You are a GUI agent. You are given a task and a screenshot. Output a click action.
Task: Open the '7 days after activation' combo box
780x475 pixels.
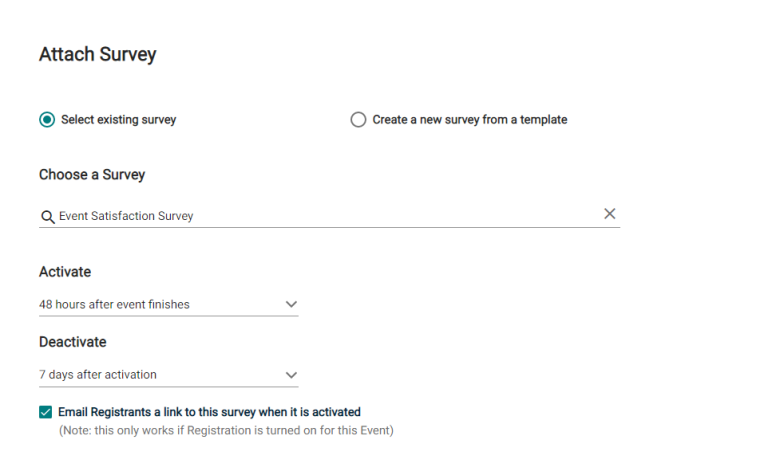[169, 375]
